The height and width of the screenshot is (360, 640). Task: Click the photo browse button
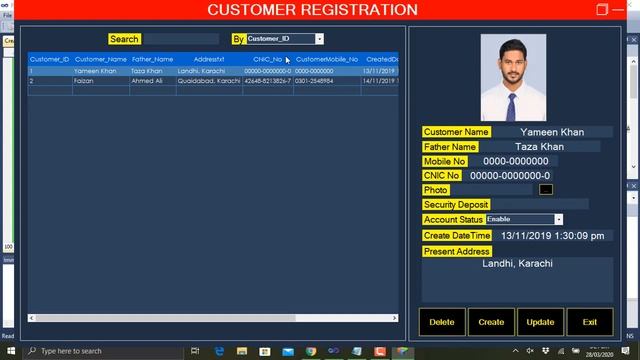(x=546, y=190)
